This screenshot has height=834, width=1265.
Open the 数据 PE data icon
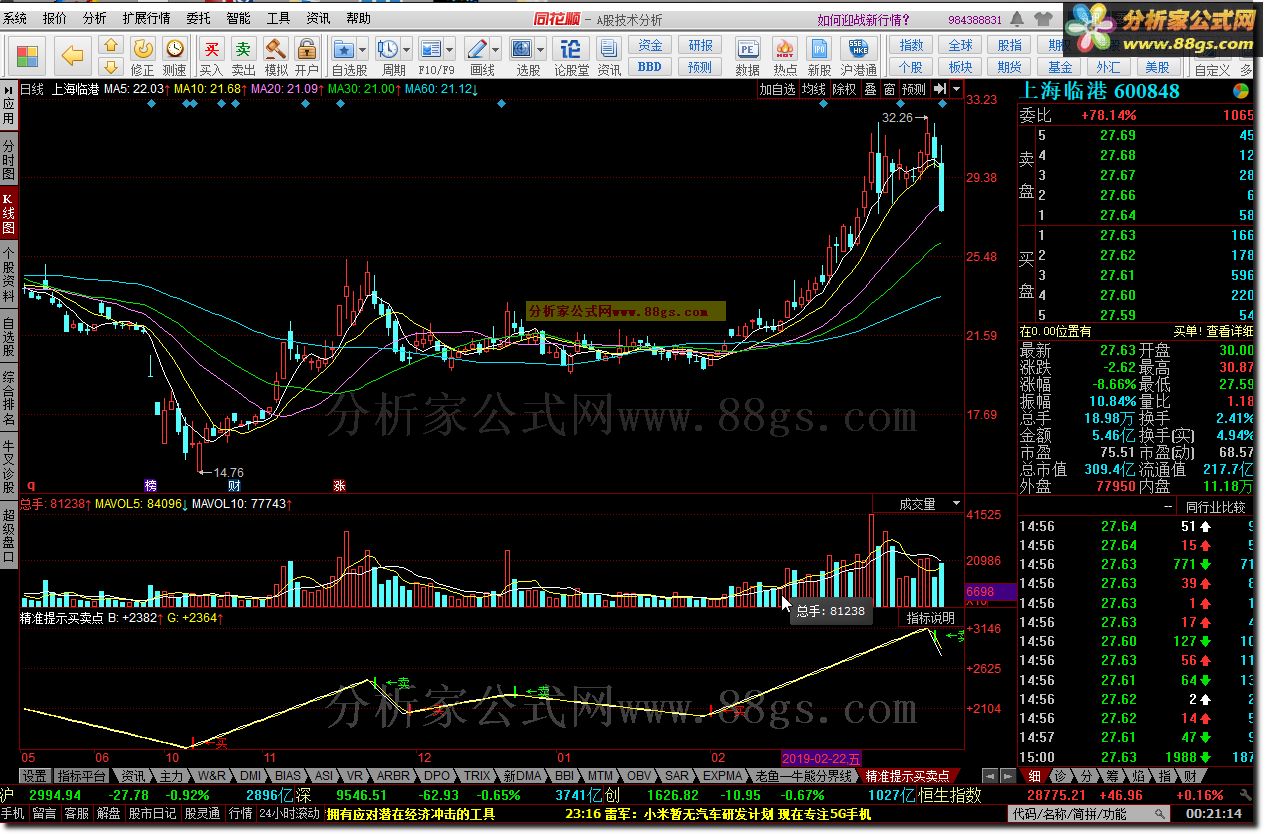tap(747, 57)
